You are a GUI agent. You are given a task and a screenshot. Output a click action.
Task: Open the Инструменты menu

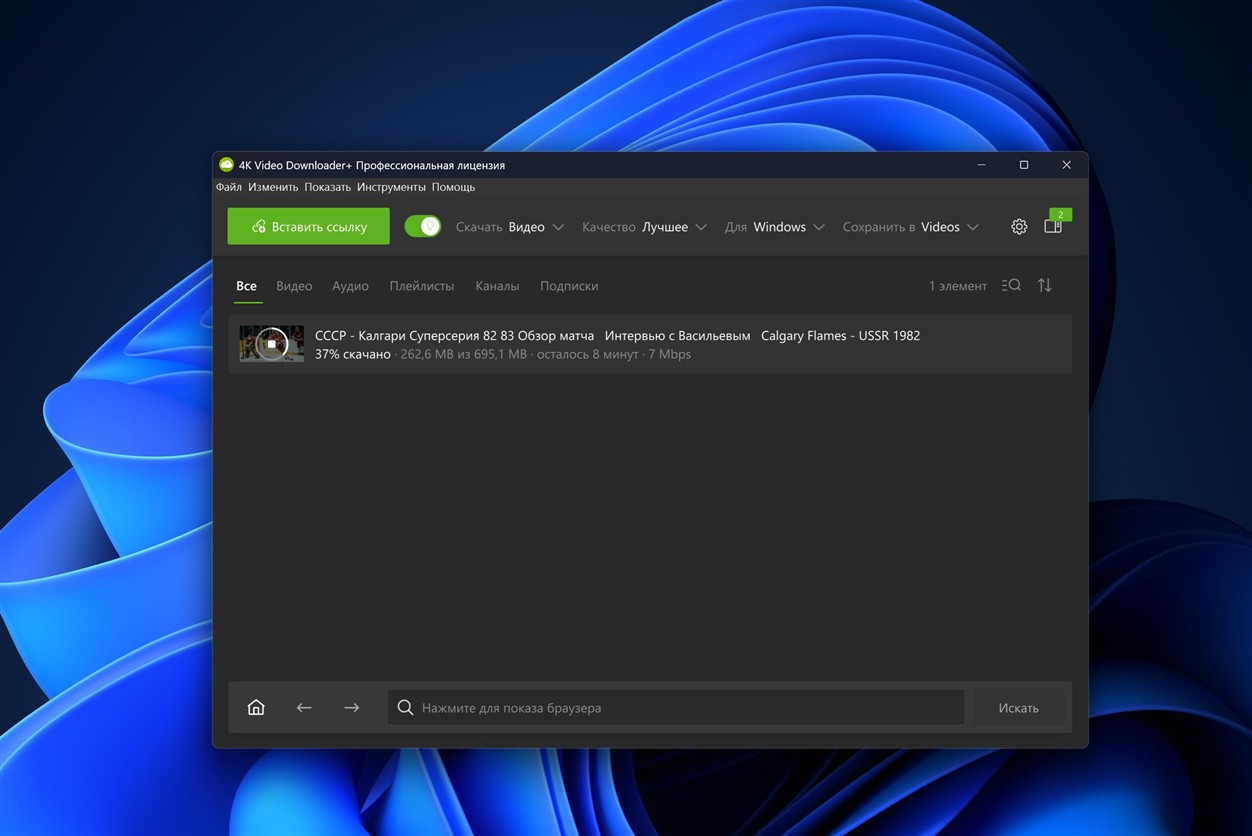click(391, 187)
